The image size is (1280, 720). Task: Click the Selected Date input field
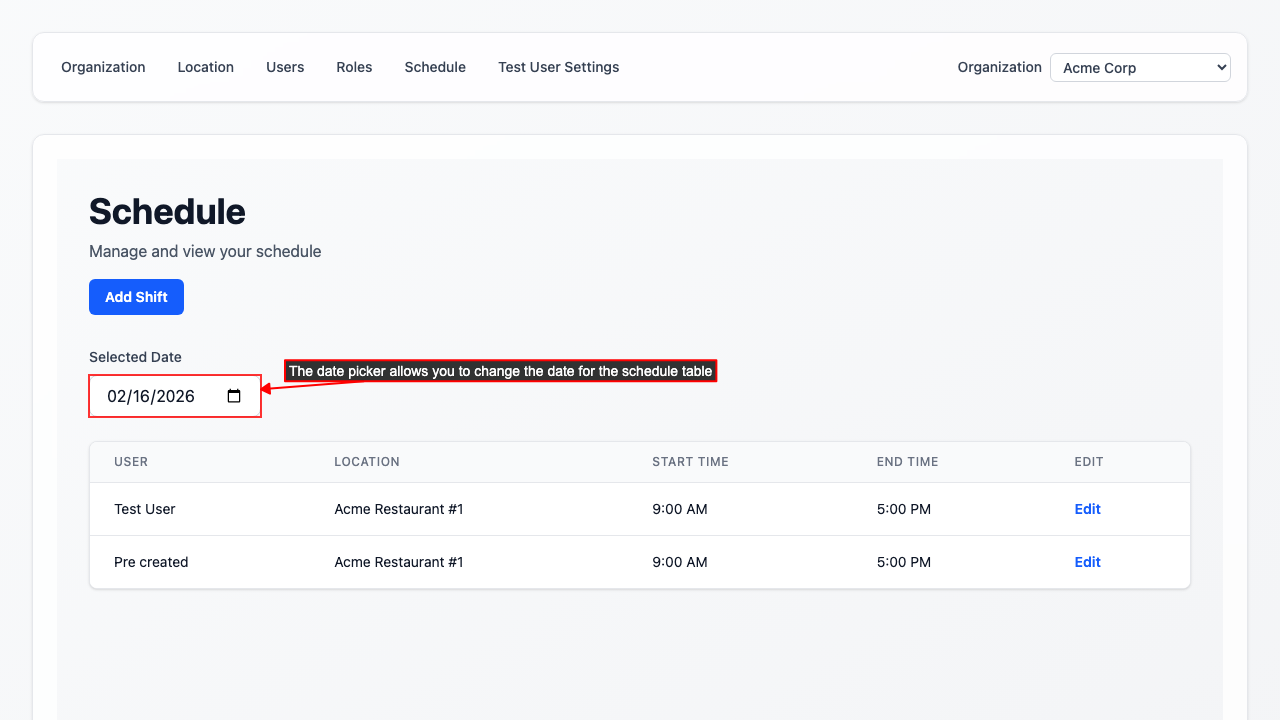pos(160,396)
